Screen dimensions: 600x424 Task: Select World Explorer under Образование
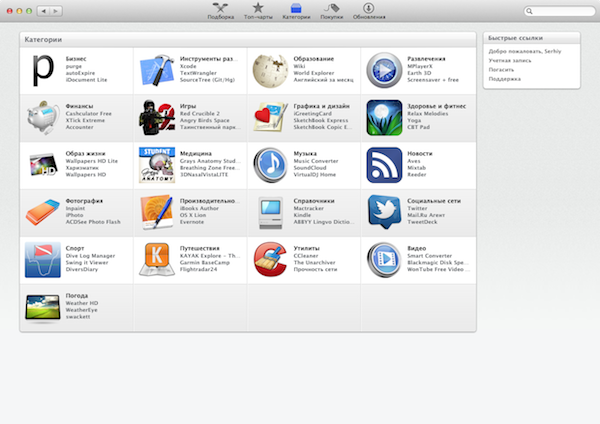coord(314,73)
